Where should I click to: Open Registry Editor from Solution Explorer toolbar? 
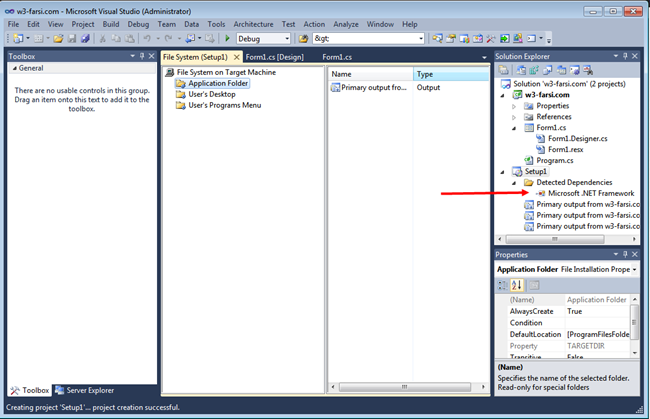(534, 70)
